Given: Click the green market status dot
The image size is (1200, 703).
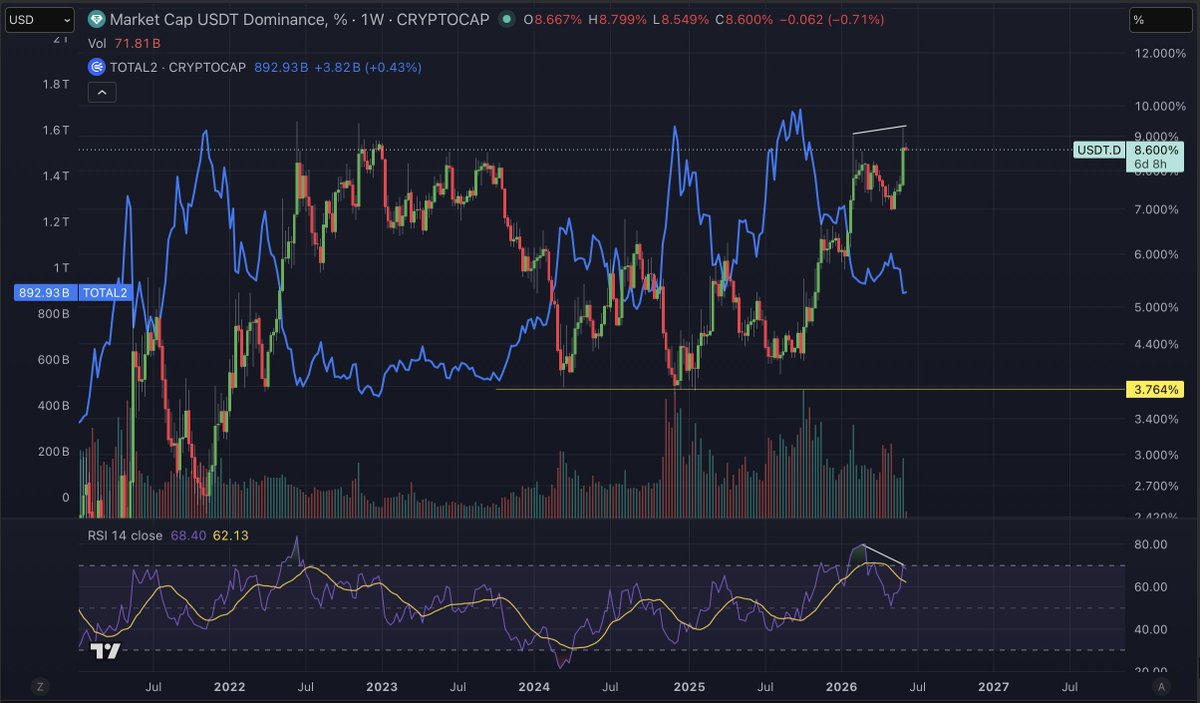Looking at the screenshot, I should [508, 19].
